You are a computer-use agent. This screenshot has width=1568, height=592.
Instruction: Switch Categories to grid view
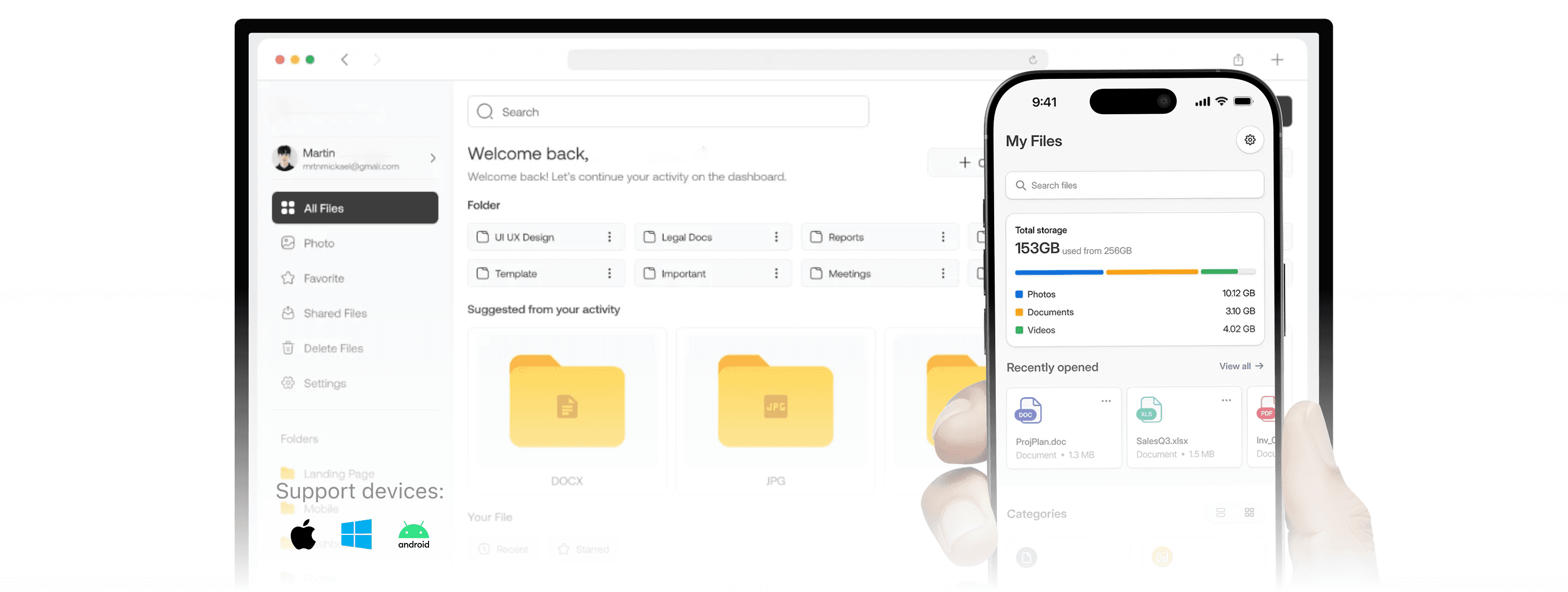tap(1249, 513)
